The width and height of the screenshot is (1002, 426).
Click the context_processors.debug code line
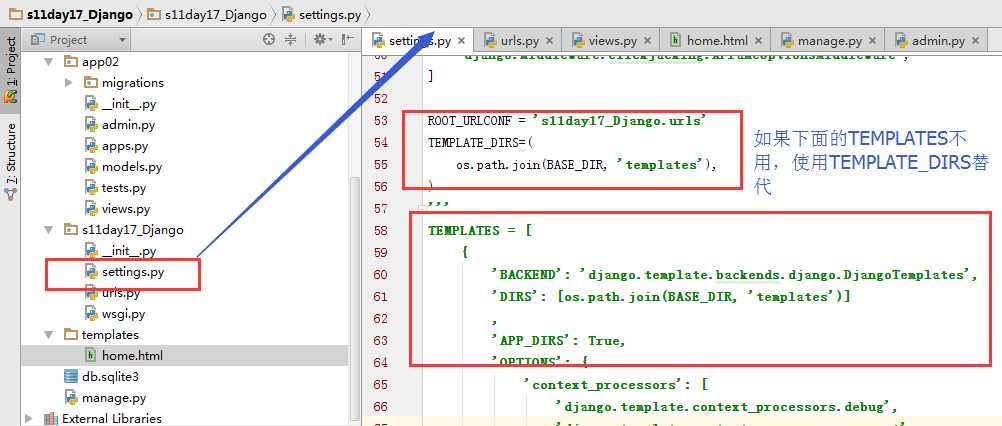[x=727, y=406]
